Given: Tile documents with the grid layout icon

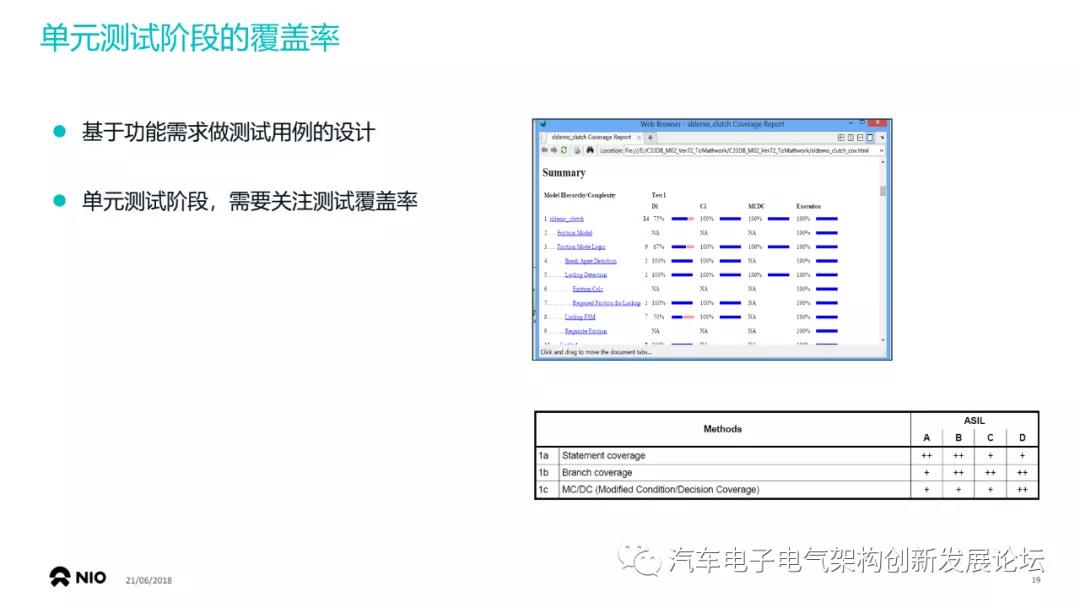Looking at the screenshot, I should [841, 138].
